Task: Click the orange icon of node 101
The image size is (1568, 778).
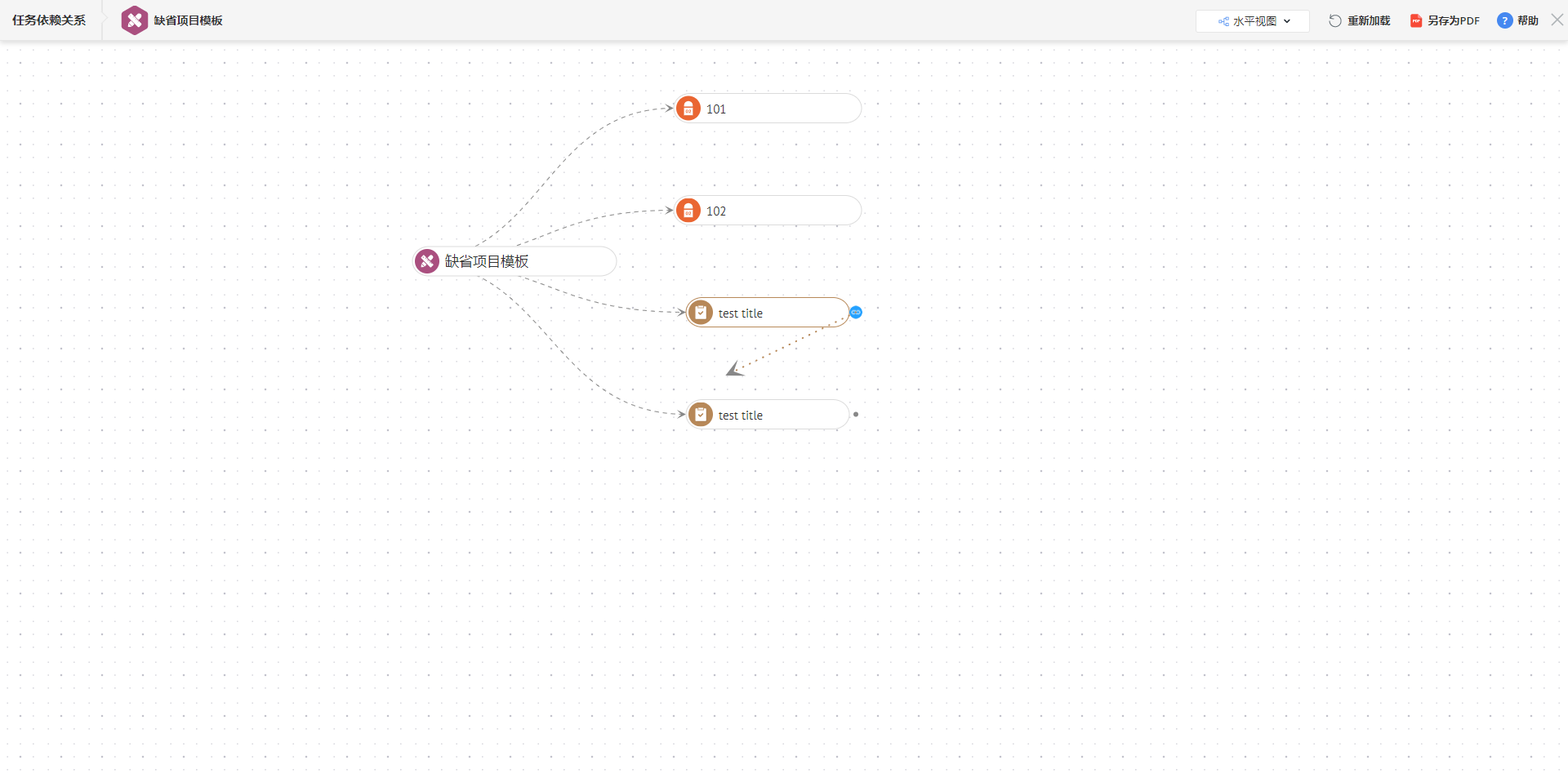Action: pos(688,109)
